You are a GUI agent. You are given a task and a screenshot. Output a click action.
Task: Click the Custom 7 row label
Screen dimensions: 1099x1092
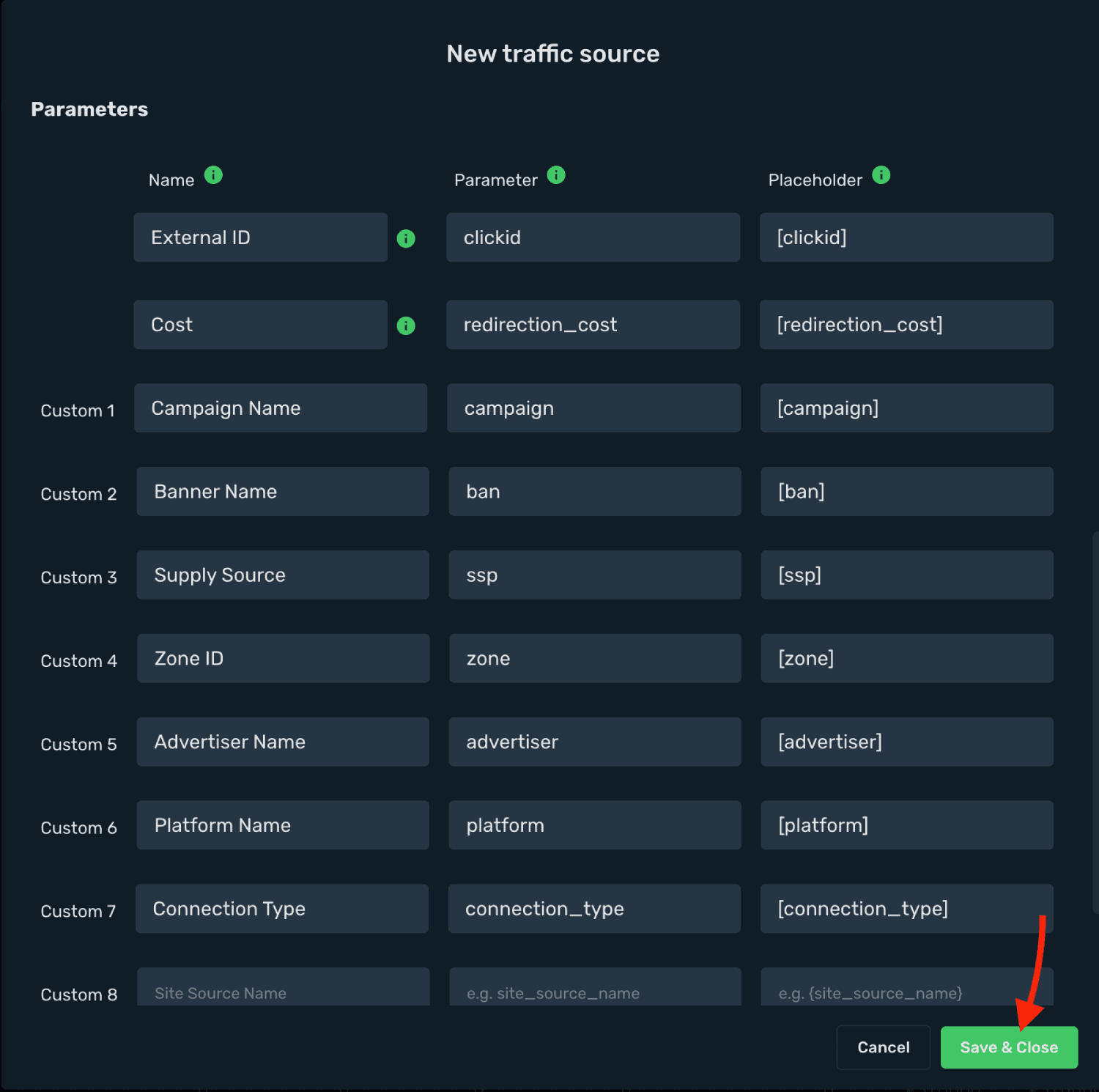78,911
